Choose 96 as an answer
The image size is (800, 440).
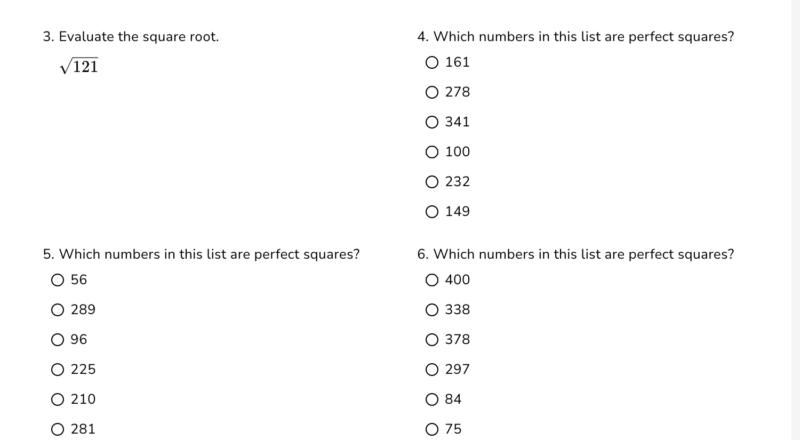pyautogui.click(x=58, y=340)
